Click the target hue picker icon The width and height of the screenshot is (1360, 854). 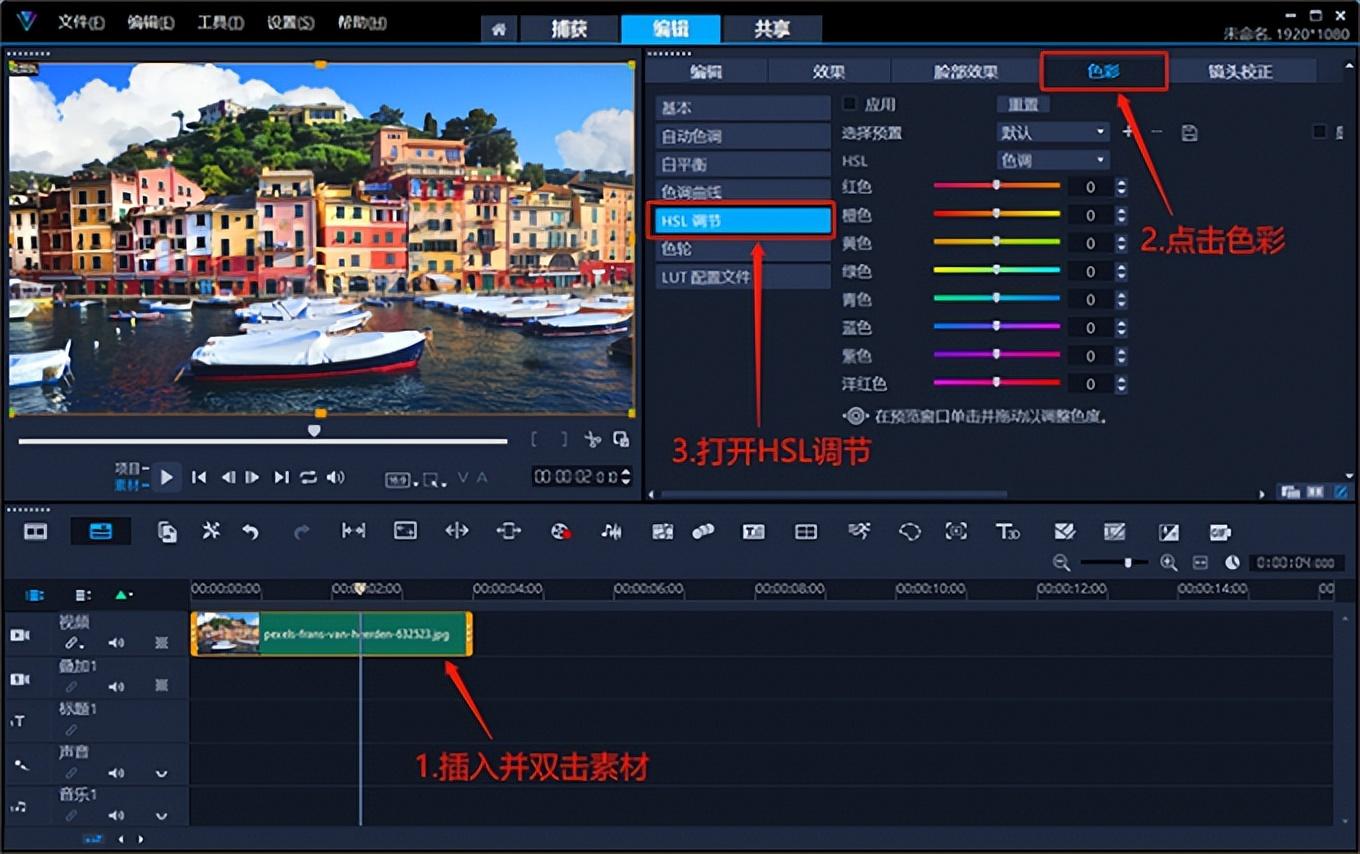(x=855, y=416)
